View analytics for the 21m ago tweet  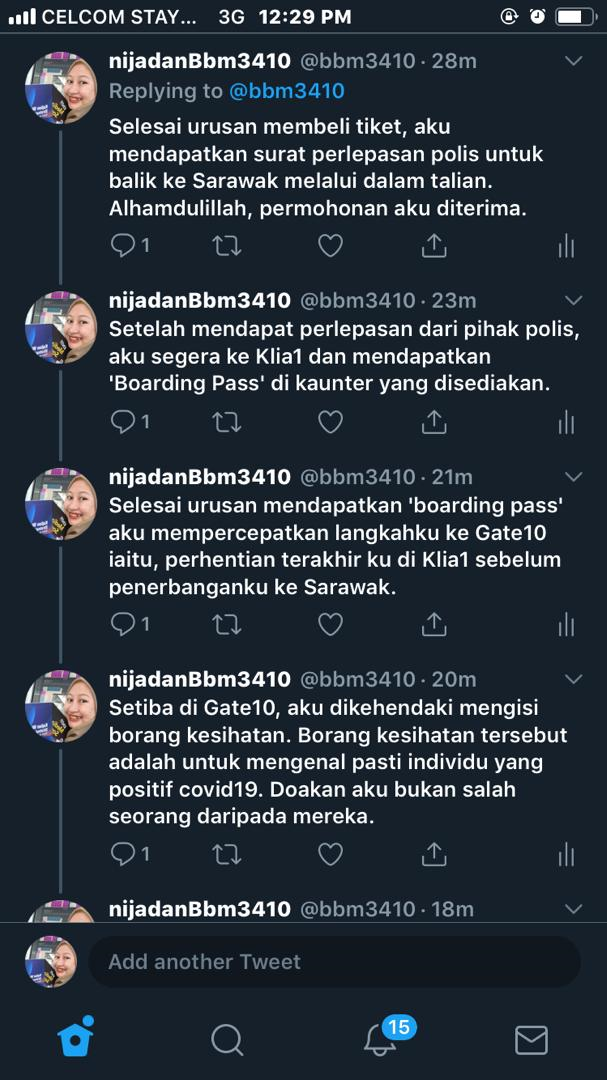(566, 625)
